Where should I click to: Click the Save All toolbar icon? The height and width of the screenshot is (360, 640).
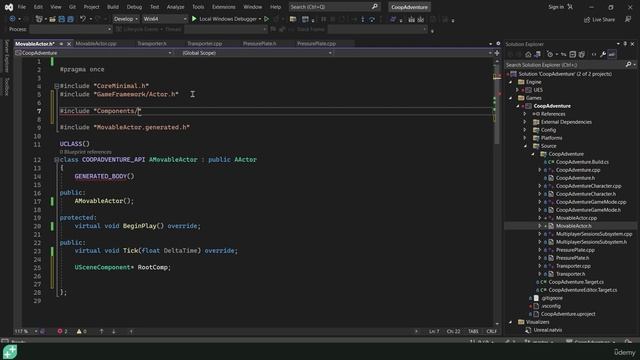tap(70, 19)
